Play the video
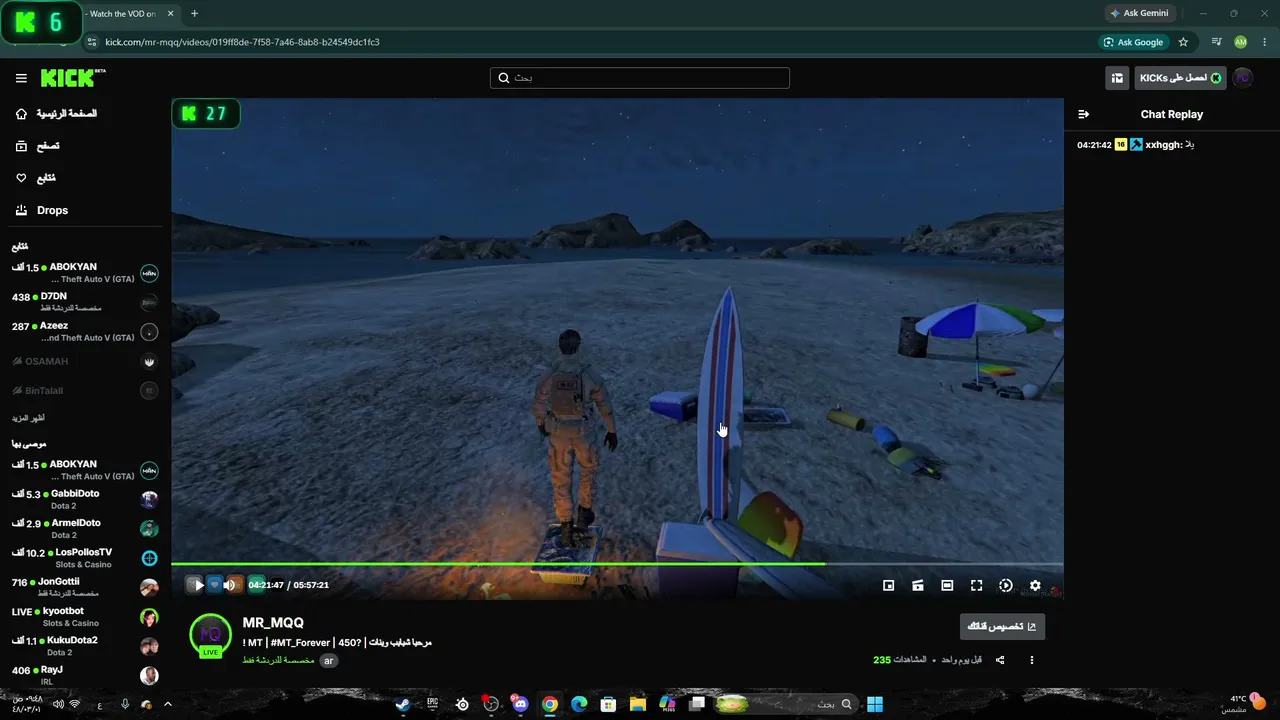1280x720 pixels. [x=198, y=585]
